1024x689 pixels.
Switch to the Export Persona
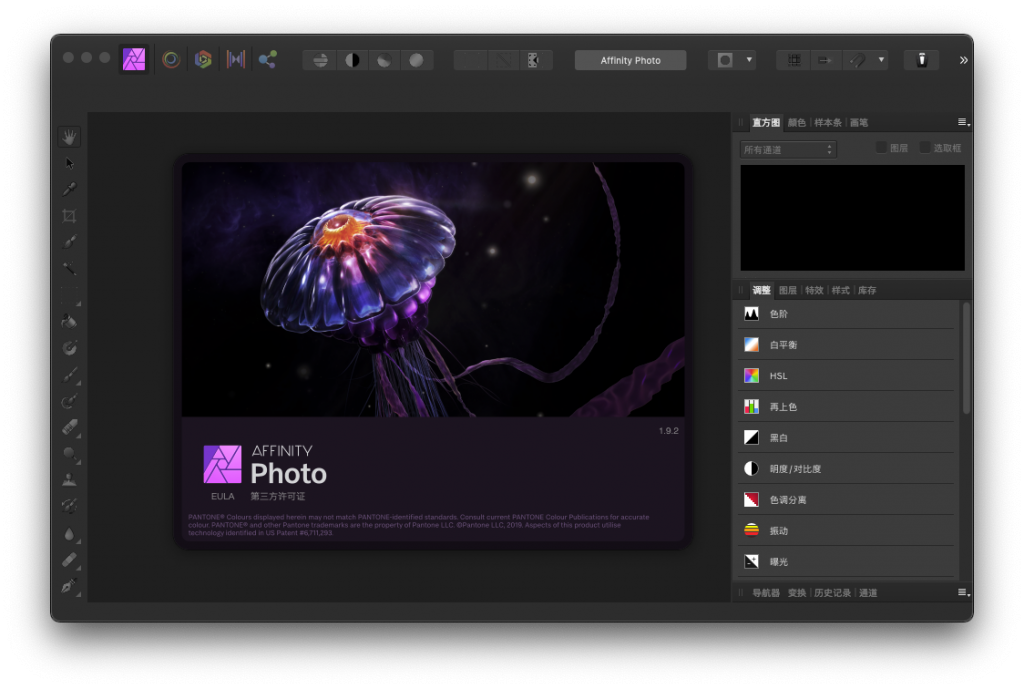(x=267, y=59)
